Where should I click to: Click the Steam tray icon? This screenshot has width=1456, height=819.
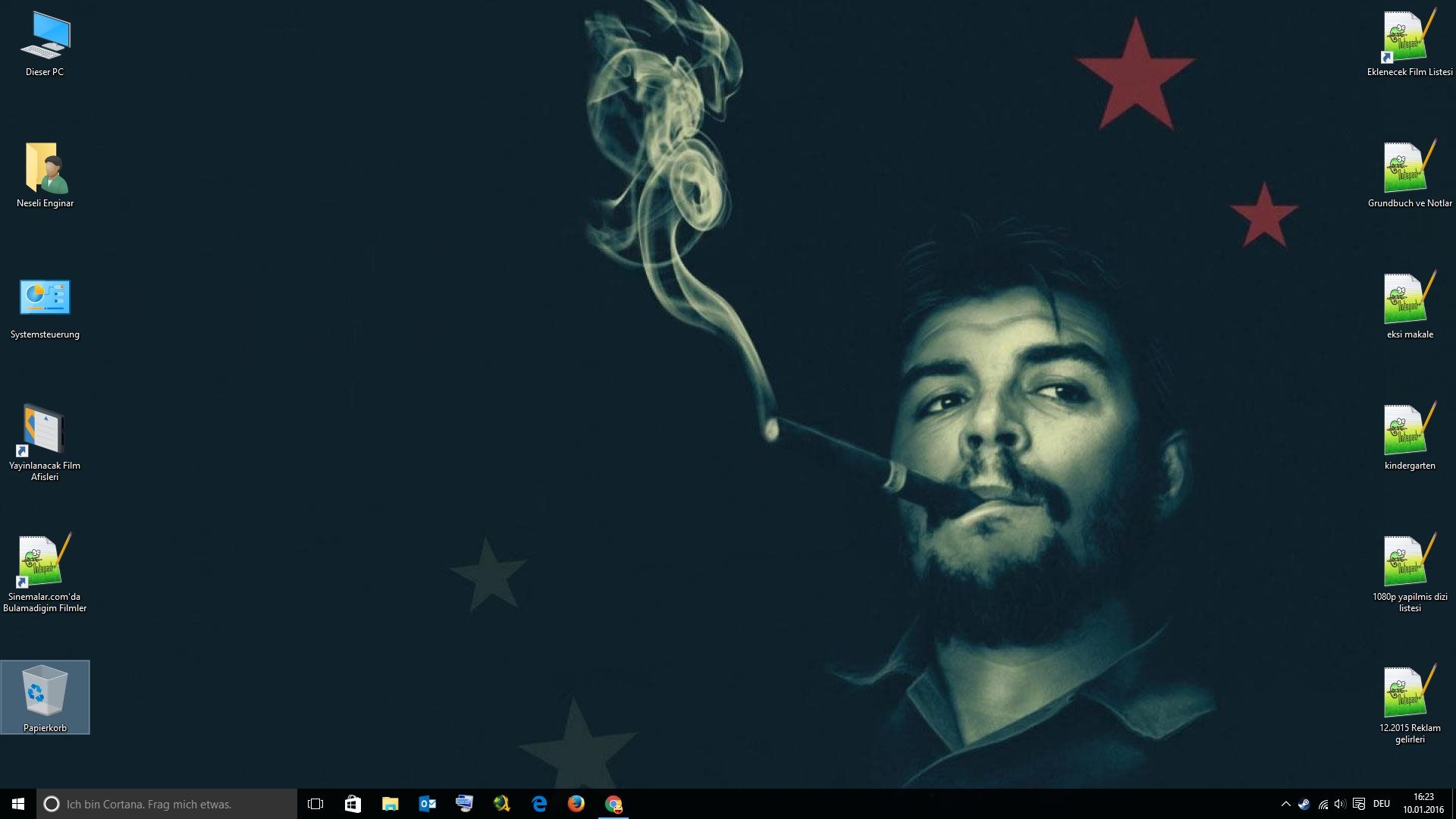coord(1304,804)
